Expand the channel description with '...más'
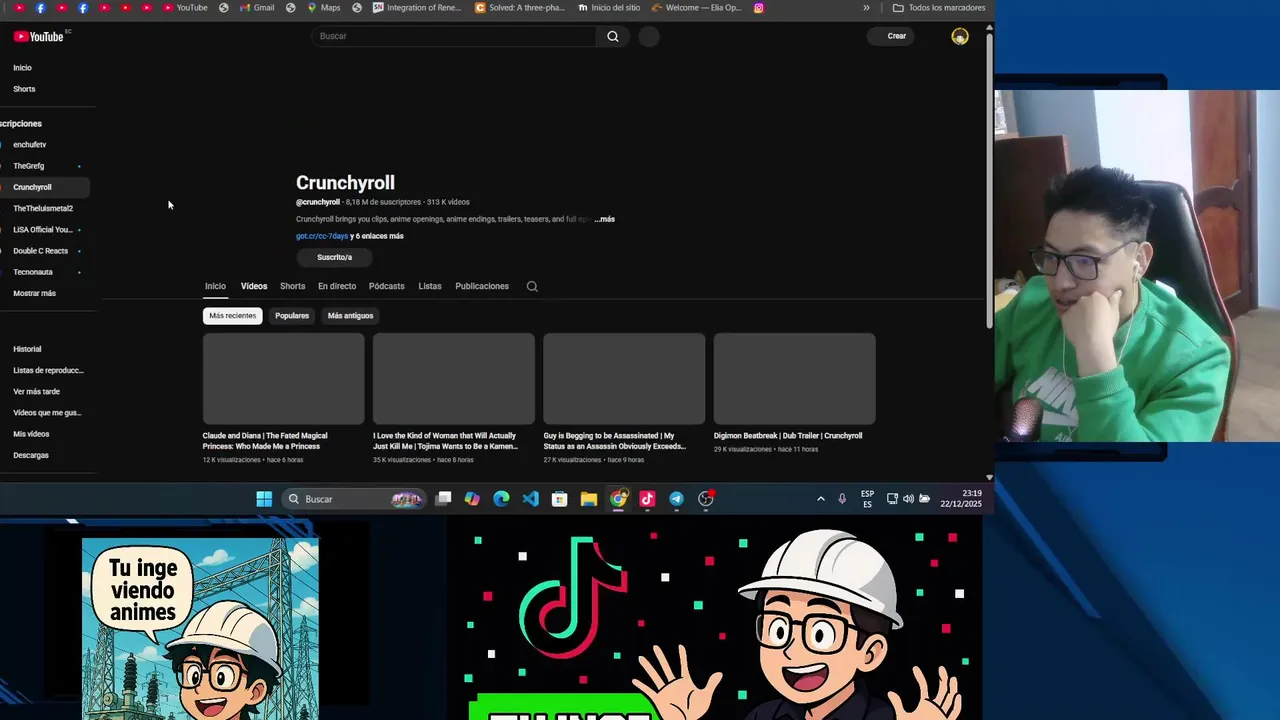Image resolution: width=1280 pixels, height=720 pixels. pyautogui.click(x=604, y=219)
